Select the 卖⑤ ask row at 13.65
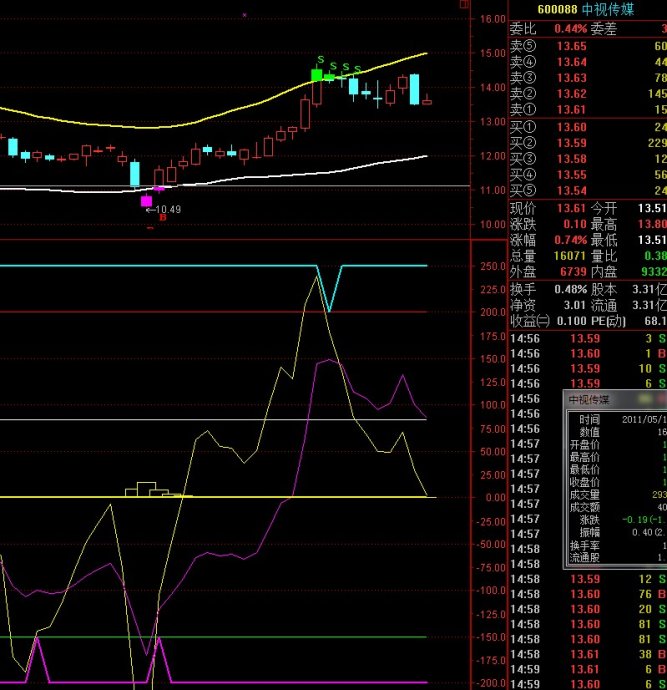667x690 pixels. (x=588, y=46)
